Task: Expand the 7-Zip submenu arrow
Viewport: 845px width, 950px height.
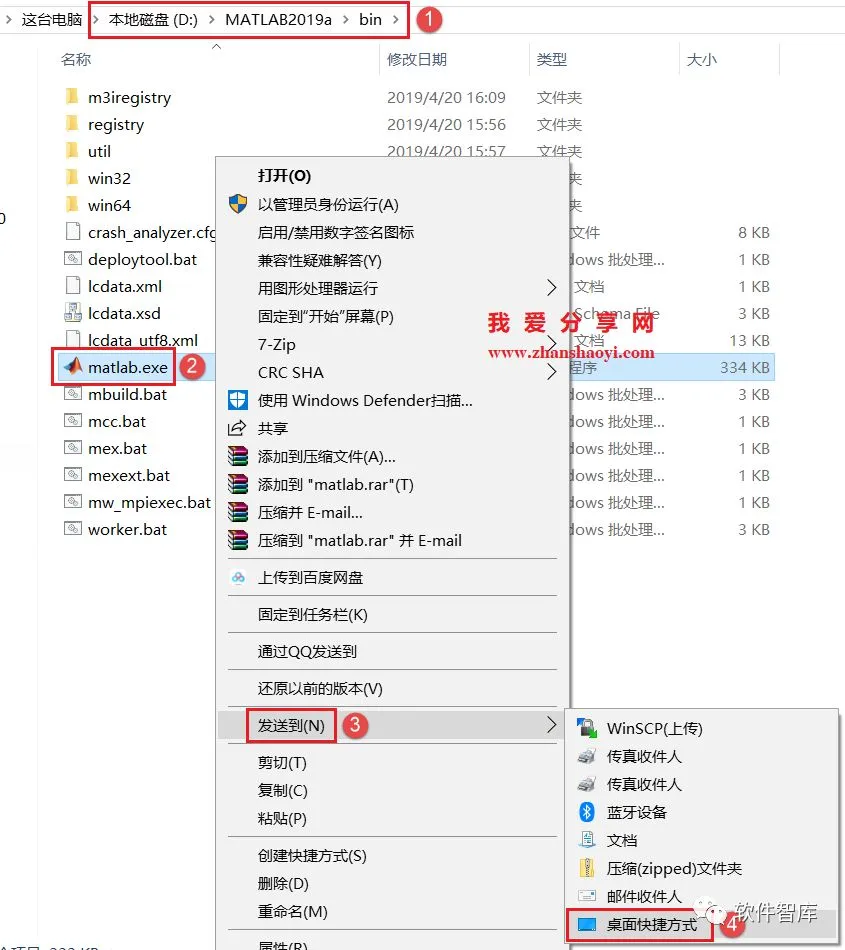Action: click(551, 344)
